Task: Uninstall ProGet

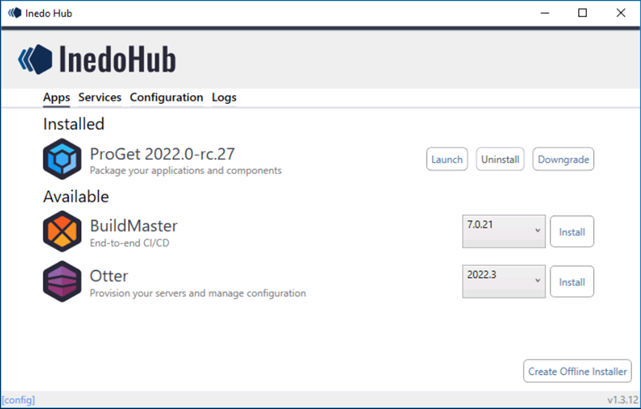Action: click(x=500, y=159)
